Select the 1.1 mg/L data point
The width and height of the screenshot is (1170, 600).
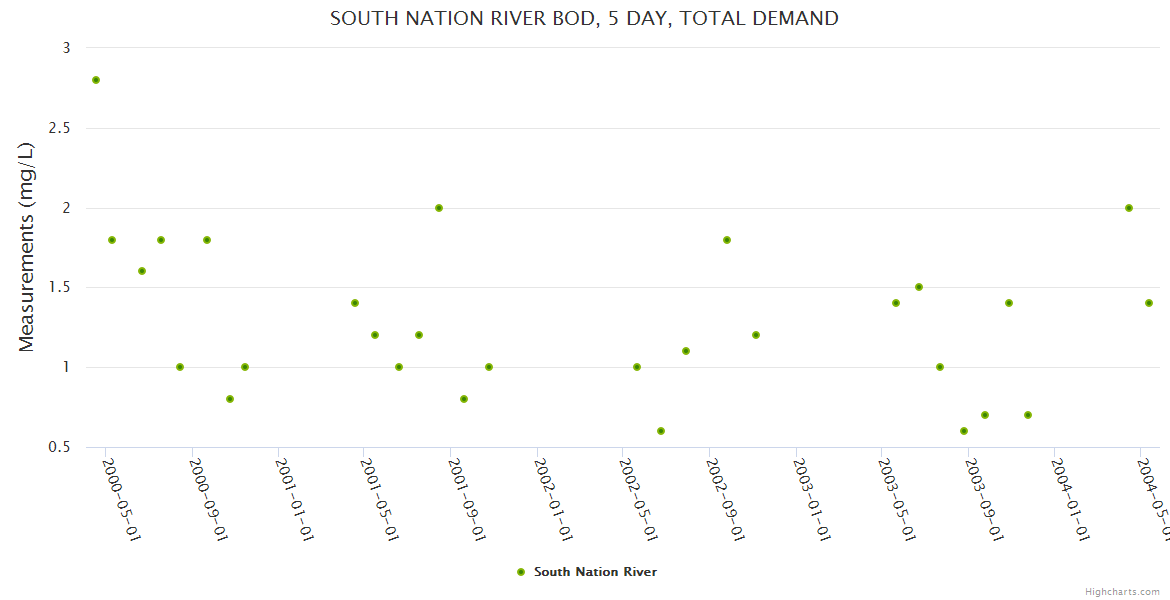point(686,351)
